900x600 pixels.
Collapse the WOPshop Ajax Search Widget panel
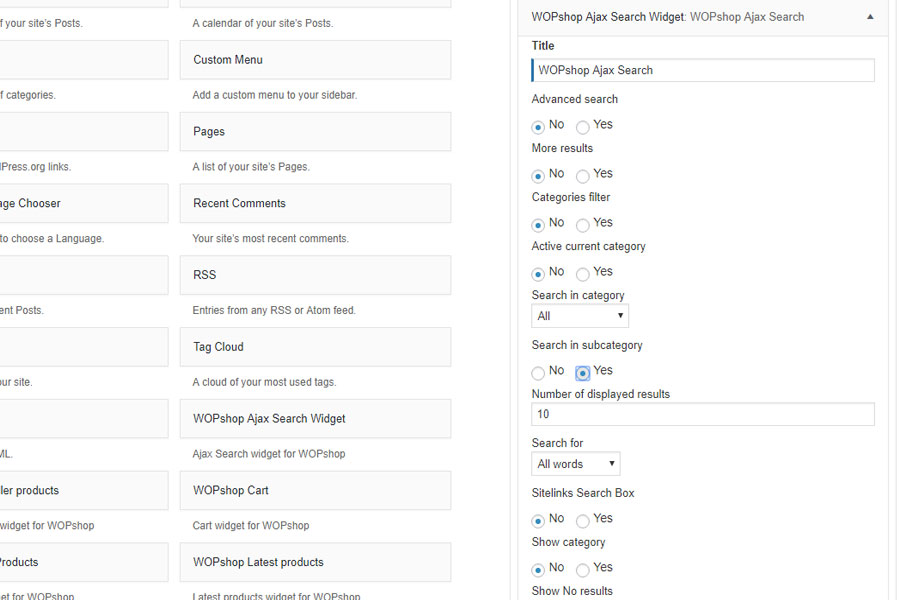(870, 17)
